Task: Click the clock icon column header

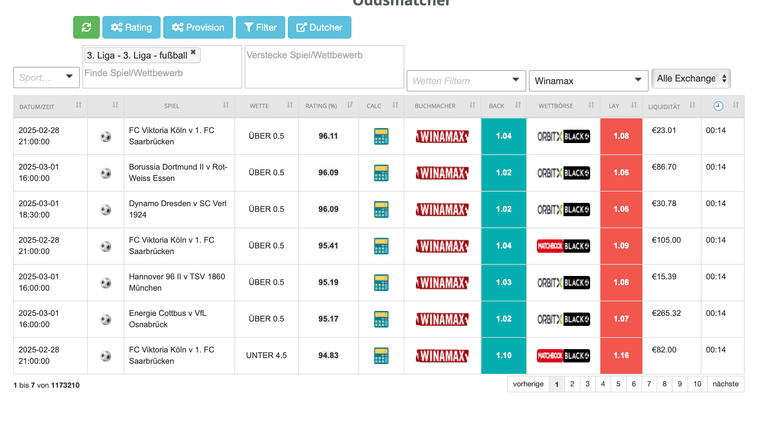Action: (x=718, y=106)
